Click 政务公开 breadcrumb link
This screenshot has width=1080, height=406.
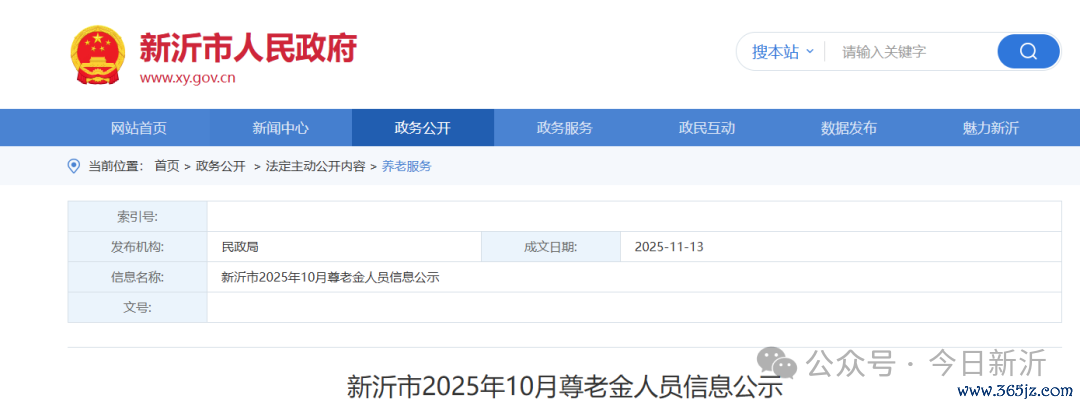[x=220, y=166]
